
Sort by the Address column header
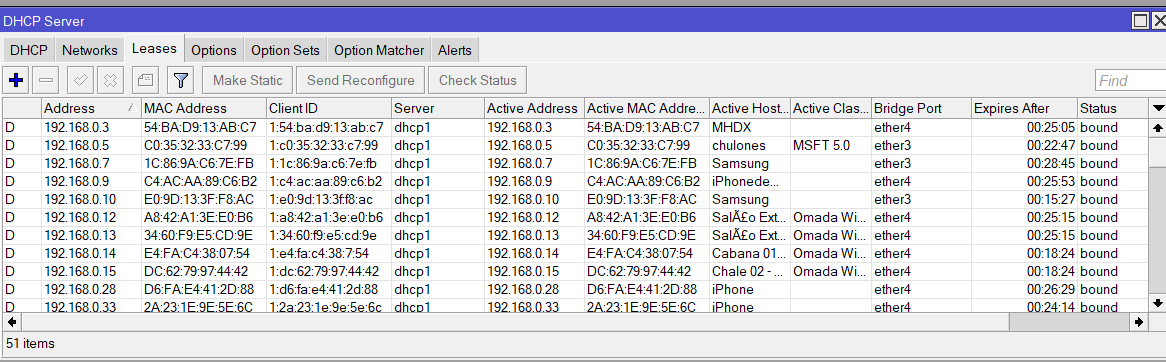click(x=91, y=109)
